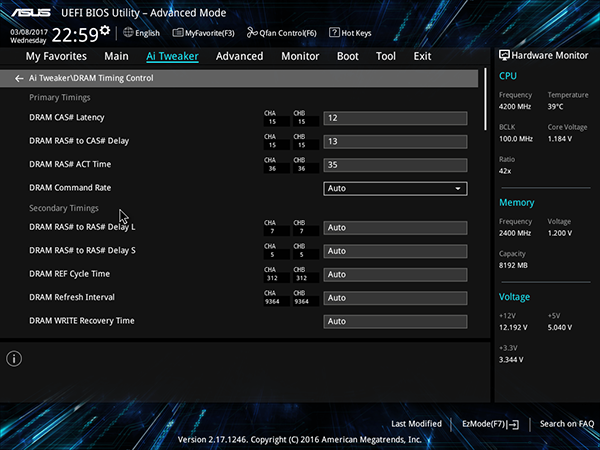This screenshot has height=450, width=600.
Task: Click the BCLK value 100.0 MHz
Action: tap(515, 139)
